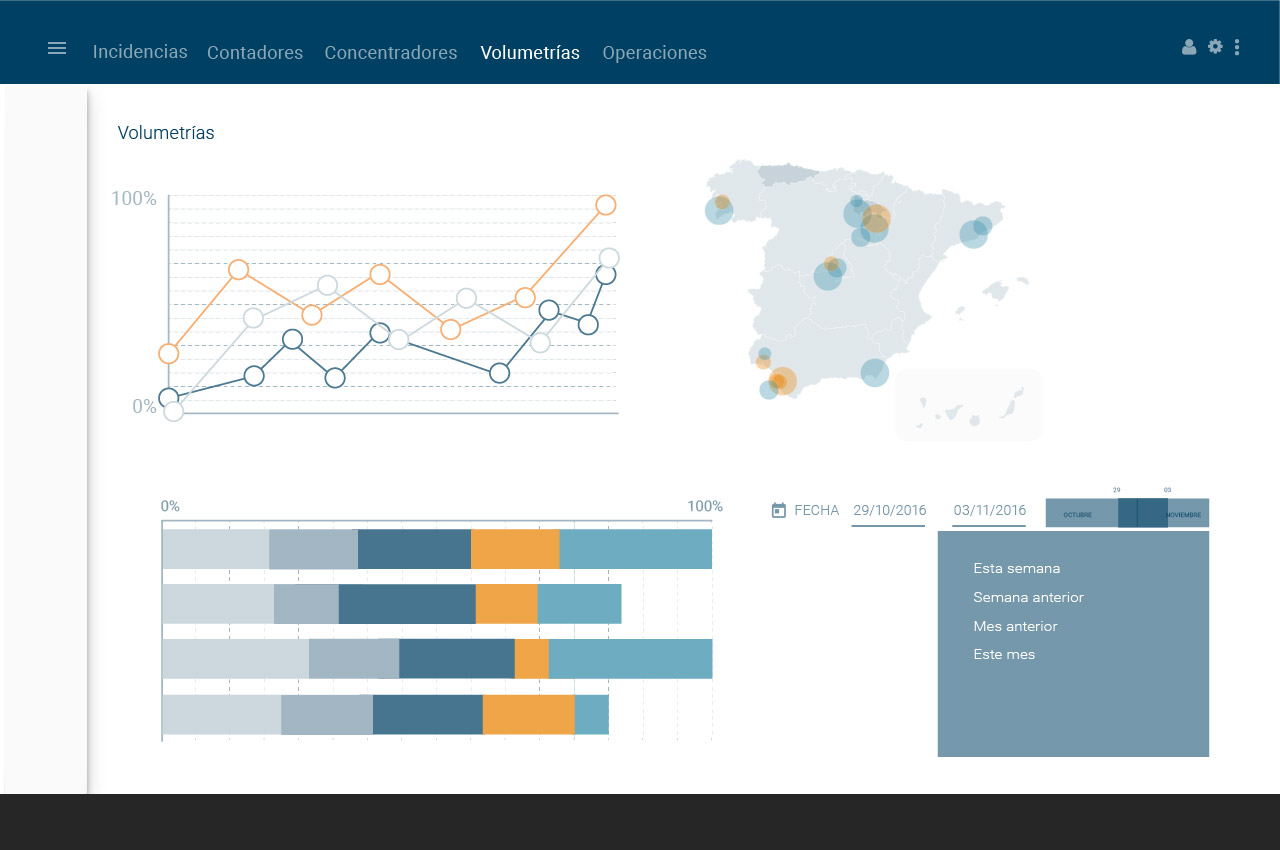The image size is (1280, 850).
Task: Click the start date field 29/10/2016
Action: [889, 510]
